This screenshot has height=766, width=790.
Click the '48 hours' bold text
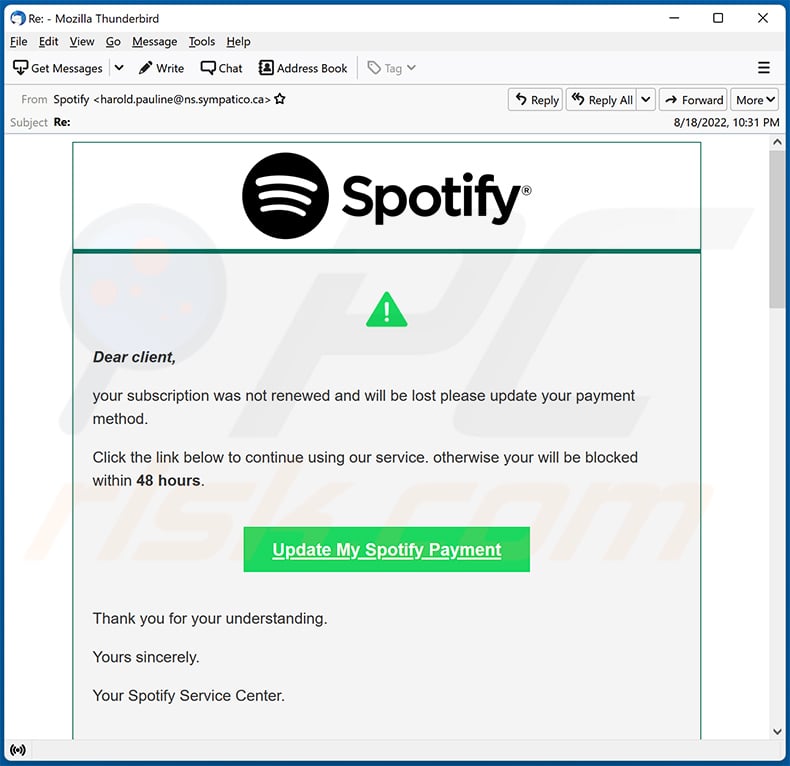pos(168,480)
